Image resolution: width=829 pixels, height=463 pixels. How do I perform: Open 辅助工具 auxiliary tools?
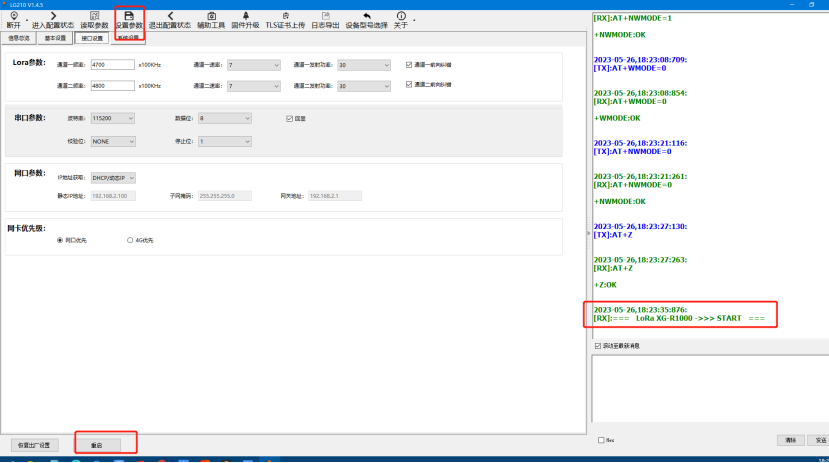coord(211,16)
